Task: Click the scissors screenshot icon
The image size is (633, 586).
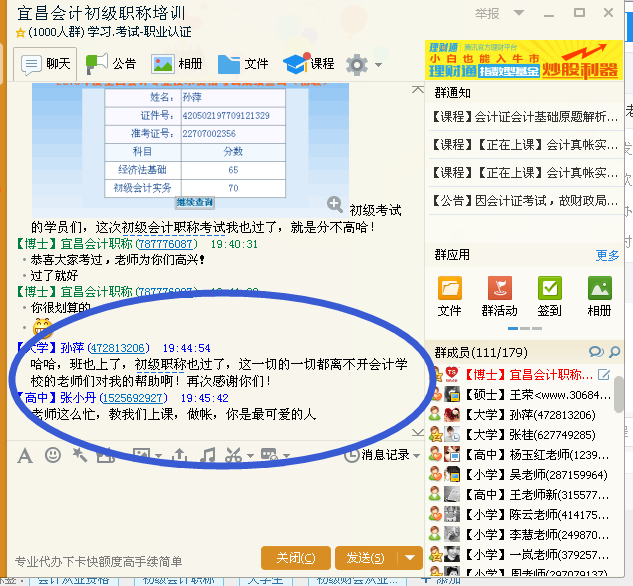Action: (x=232, y=456)
